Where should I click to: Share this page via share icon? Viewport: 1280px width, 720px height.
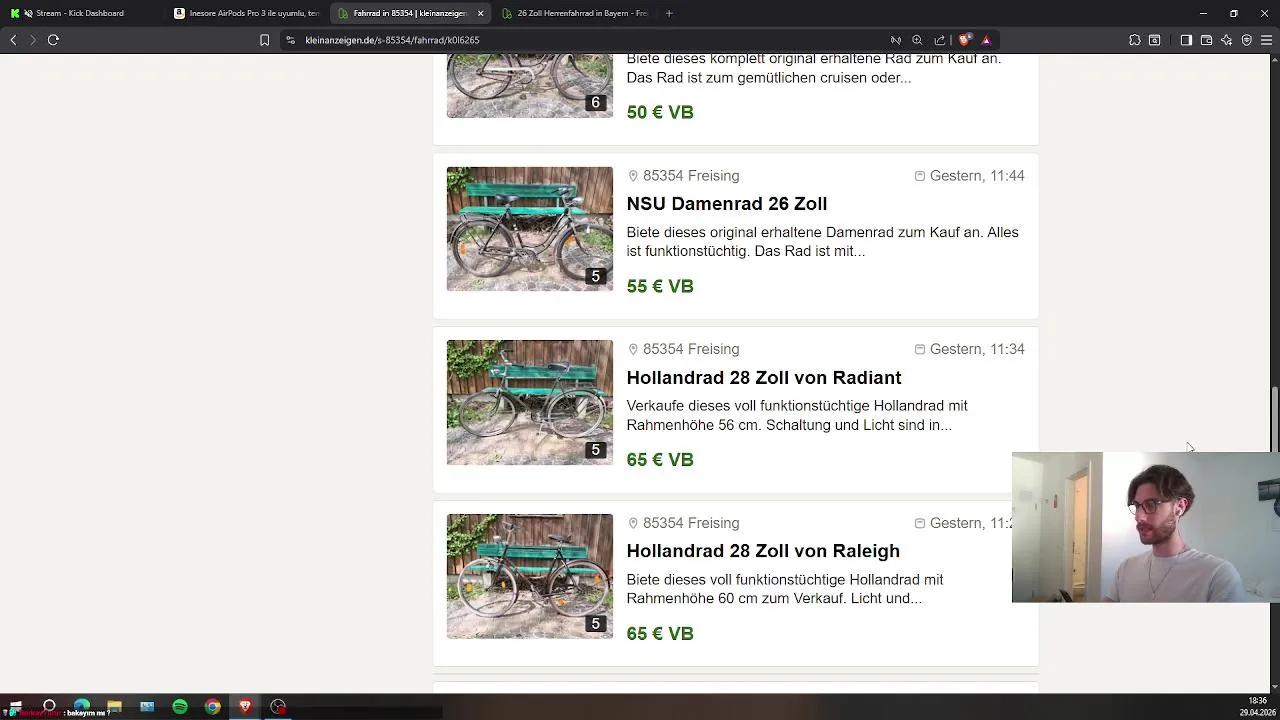point(940,40)
